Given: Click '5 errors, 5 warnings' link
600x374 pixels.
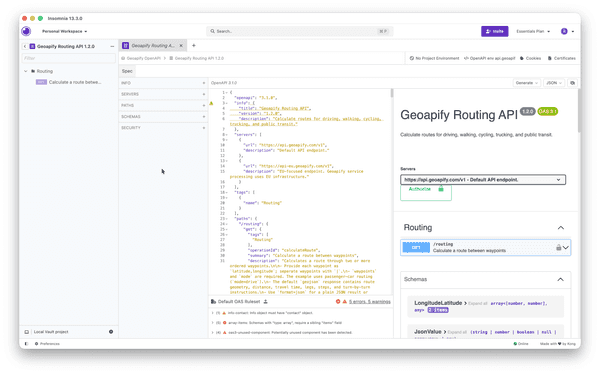Looking at the screenshot, I should click(370, 302).
